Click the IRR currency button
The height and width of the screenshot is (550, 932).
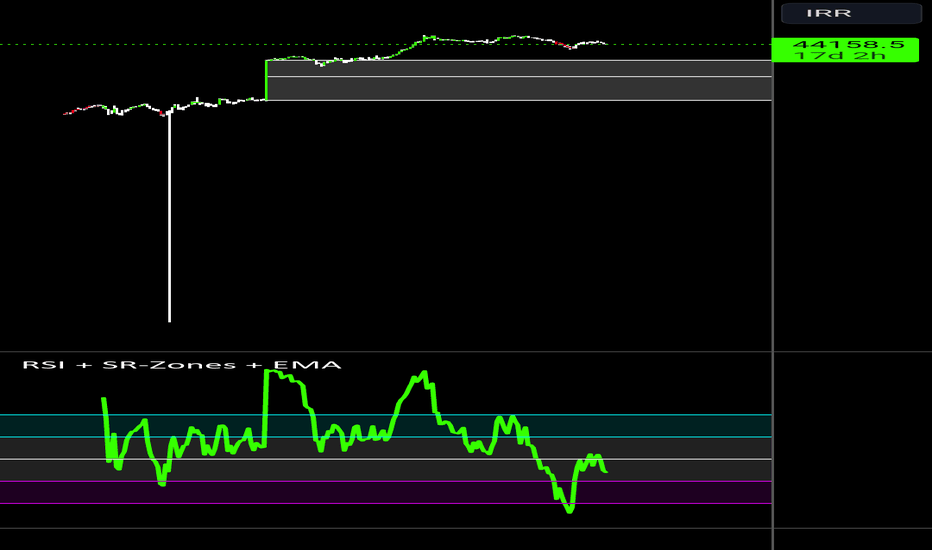[x=851, y=13]
